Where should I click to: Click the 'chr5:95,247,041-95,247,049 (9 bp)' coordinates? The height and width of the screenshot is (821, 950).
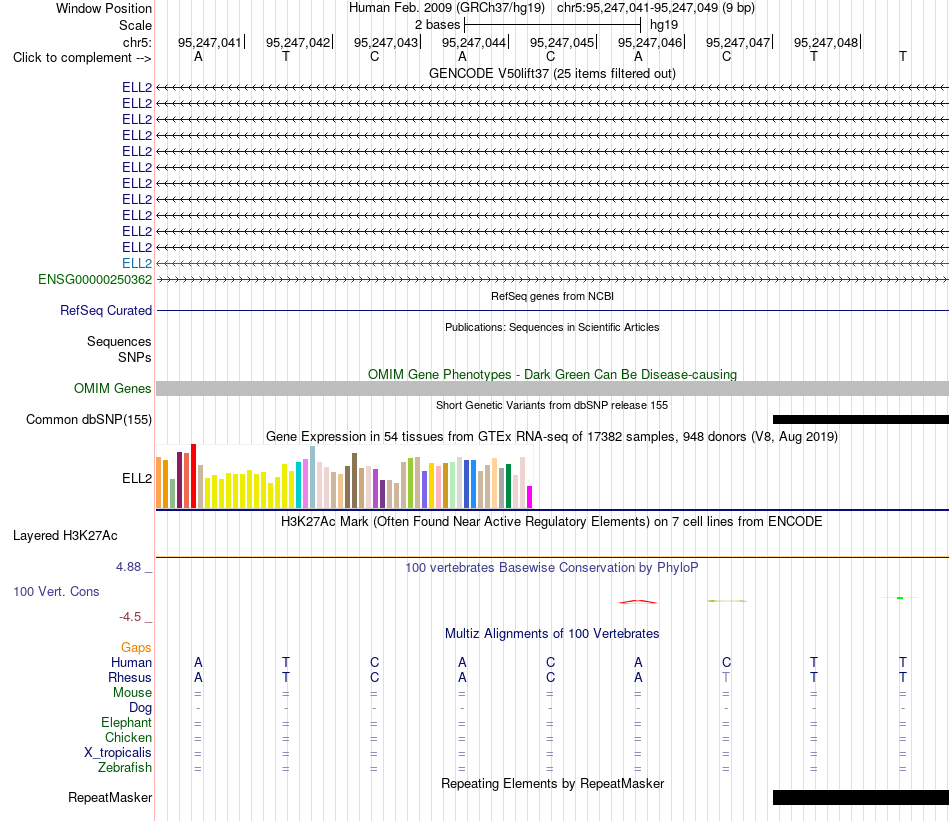tap(656, 8)
